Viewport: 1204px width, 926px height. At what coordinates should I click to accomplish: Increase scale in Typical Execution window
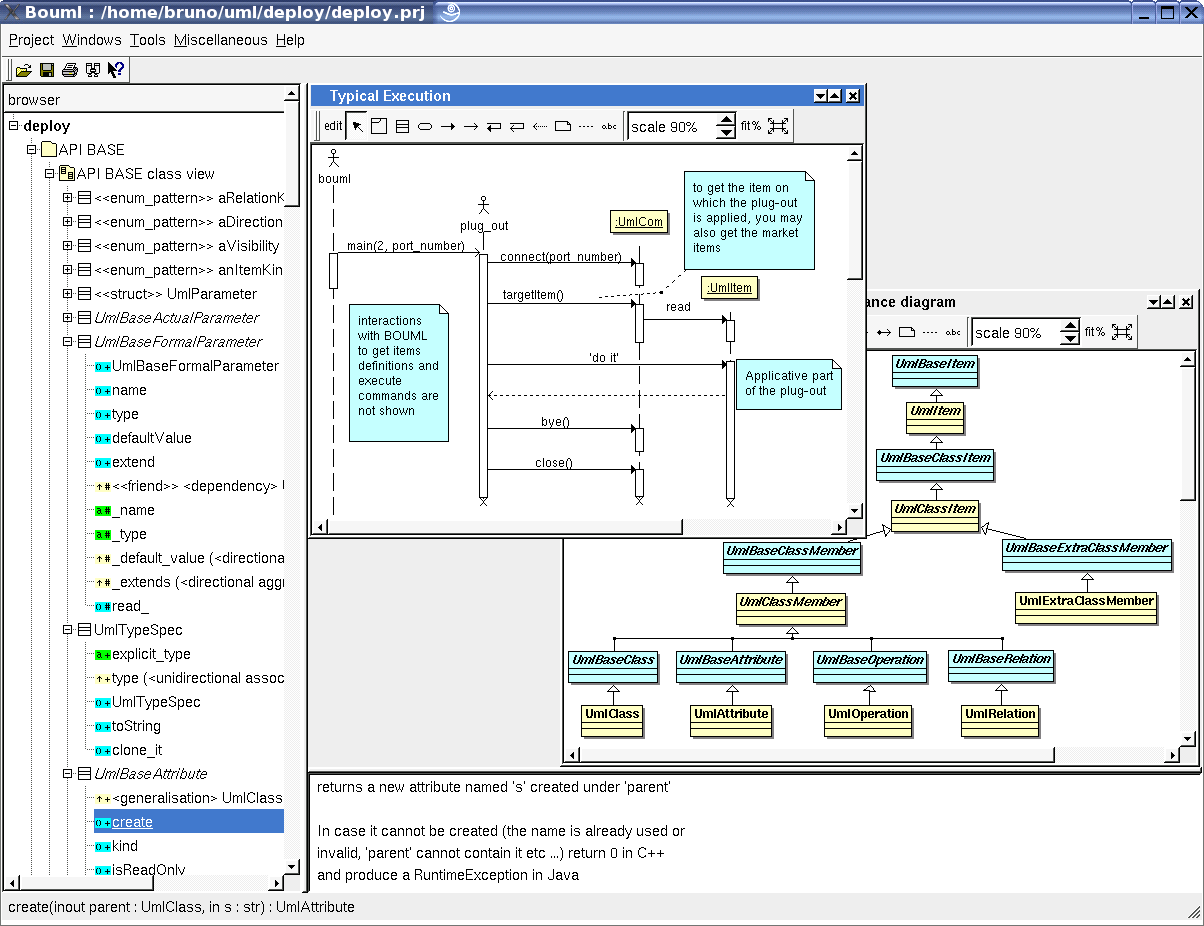(x=727, y=121)
